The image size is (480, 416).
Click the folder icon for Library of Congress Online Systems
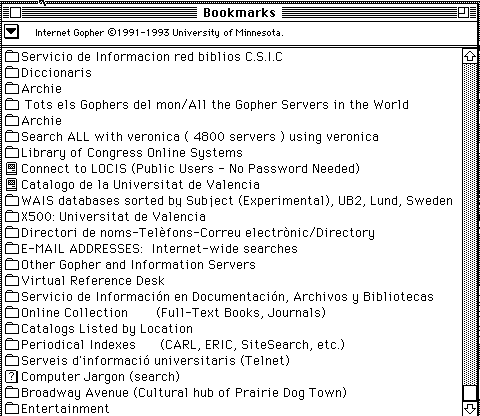click(x=12, y=152)
